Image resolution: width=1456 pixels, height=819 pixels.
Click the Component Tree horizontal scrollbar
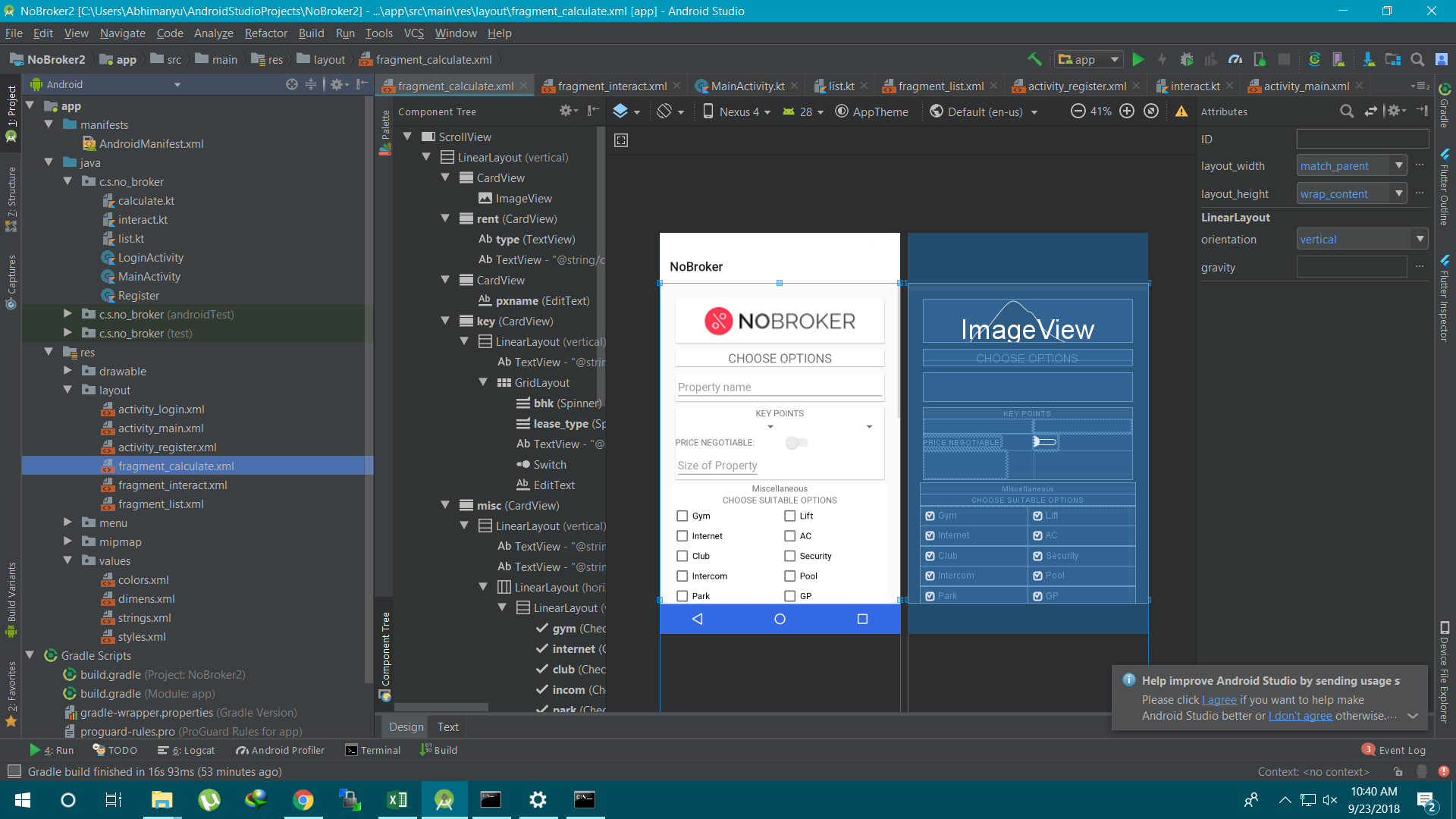[441, 707]
